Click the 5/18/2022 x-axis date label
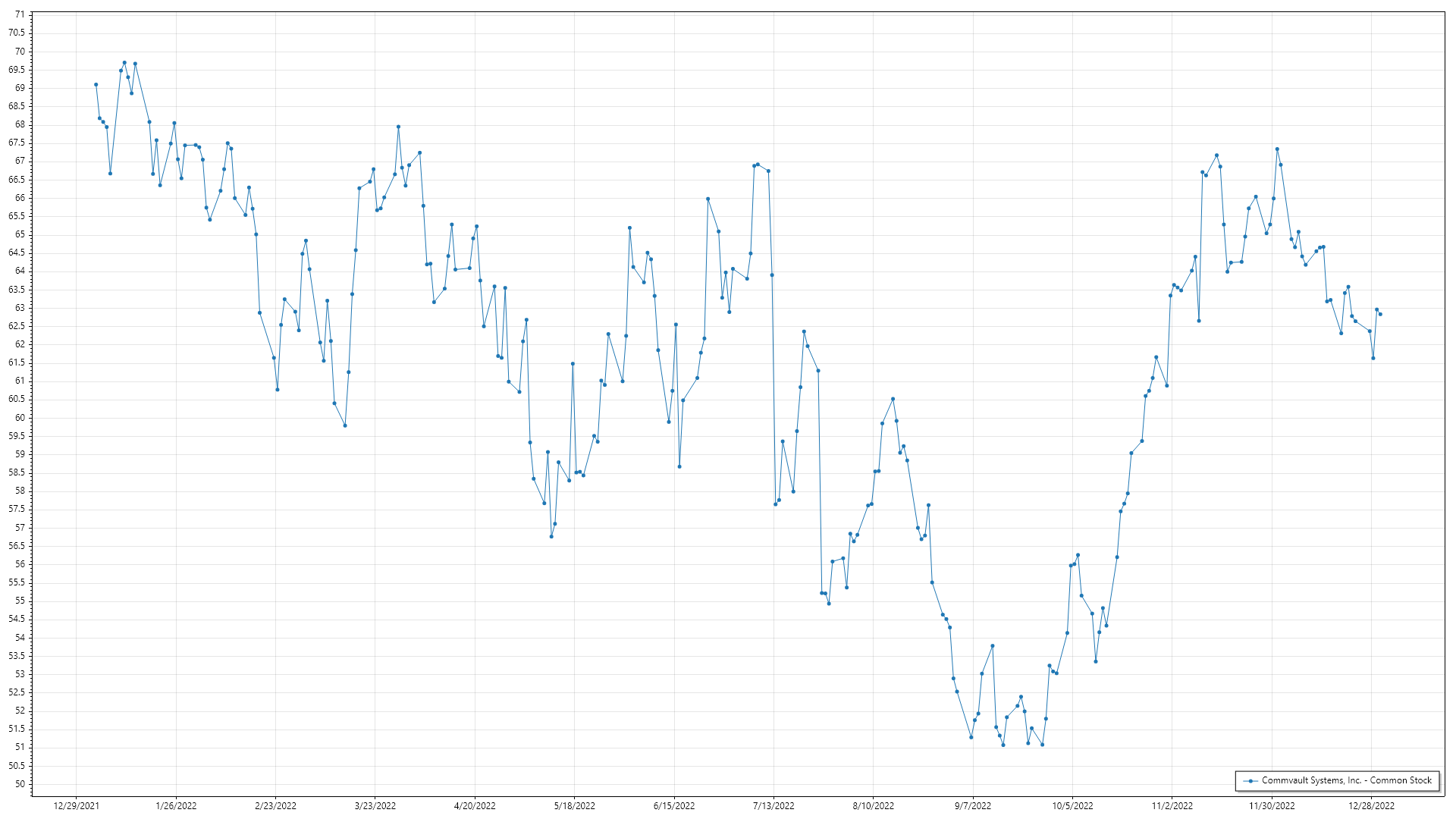1456x819 pixels. (x=575, y=805)
